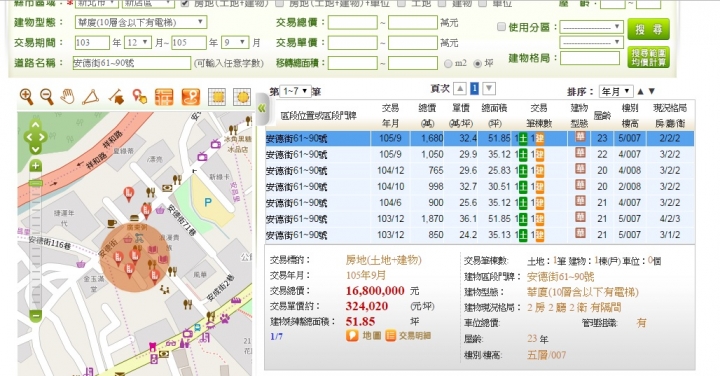Click green 土 icon in 1,680 row
This screenshot has height=376, width=720.
pyautogui.click(x=523, y=138)
